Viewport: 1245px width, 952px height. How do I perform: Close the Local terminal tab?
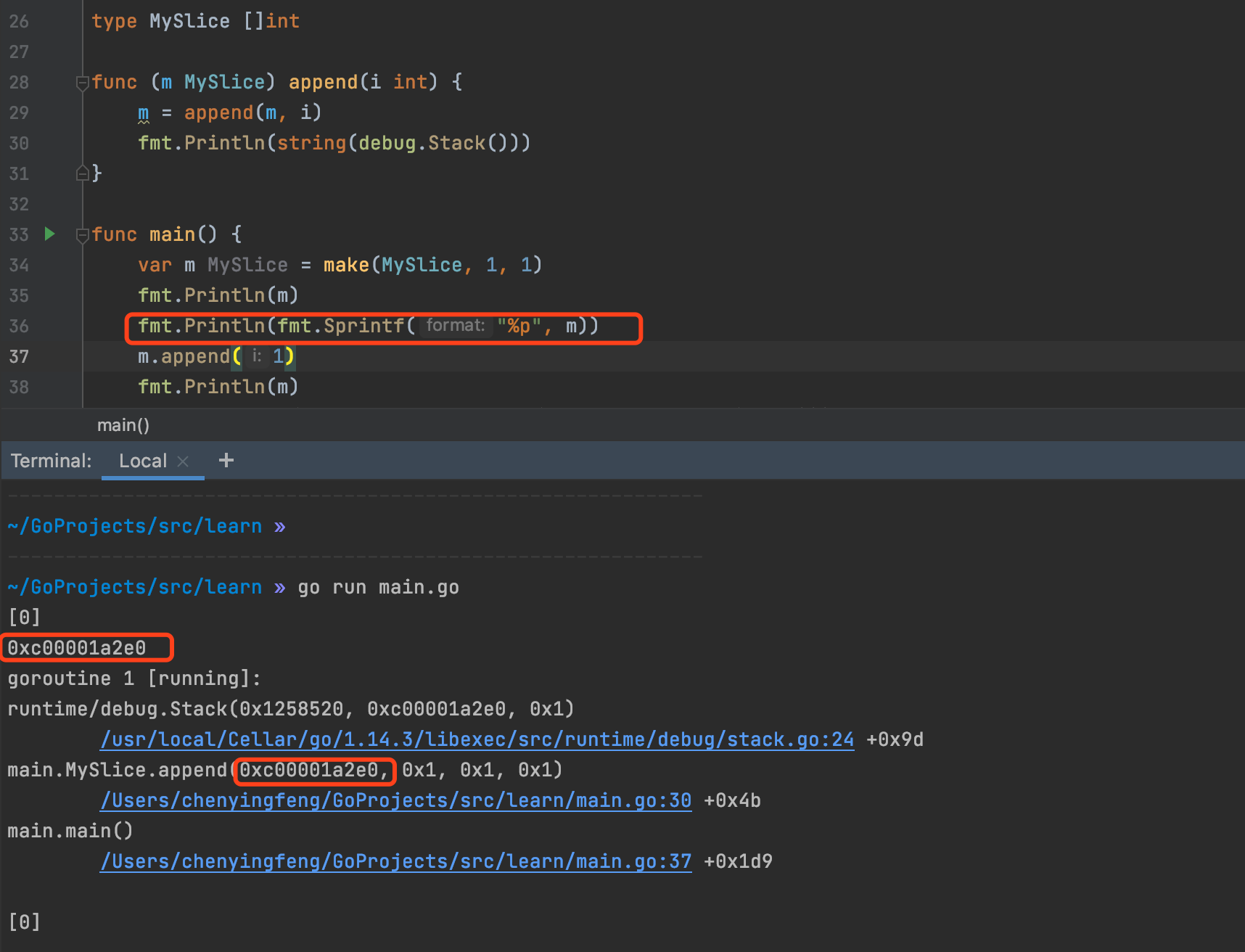tap(183, 461)
